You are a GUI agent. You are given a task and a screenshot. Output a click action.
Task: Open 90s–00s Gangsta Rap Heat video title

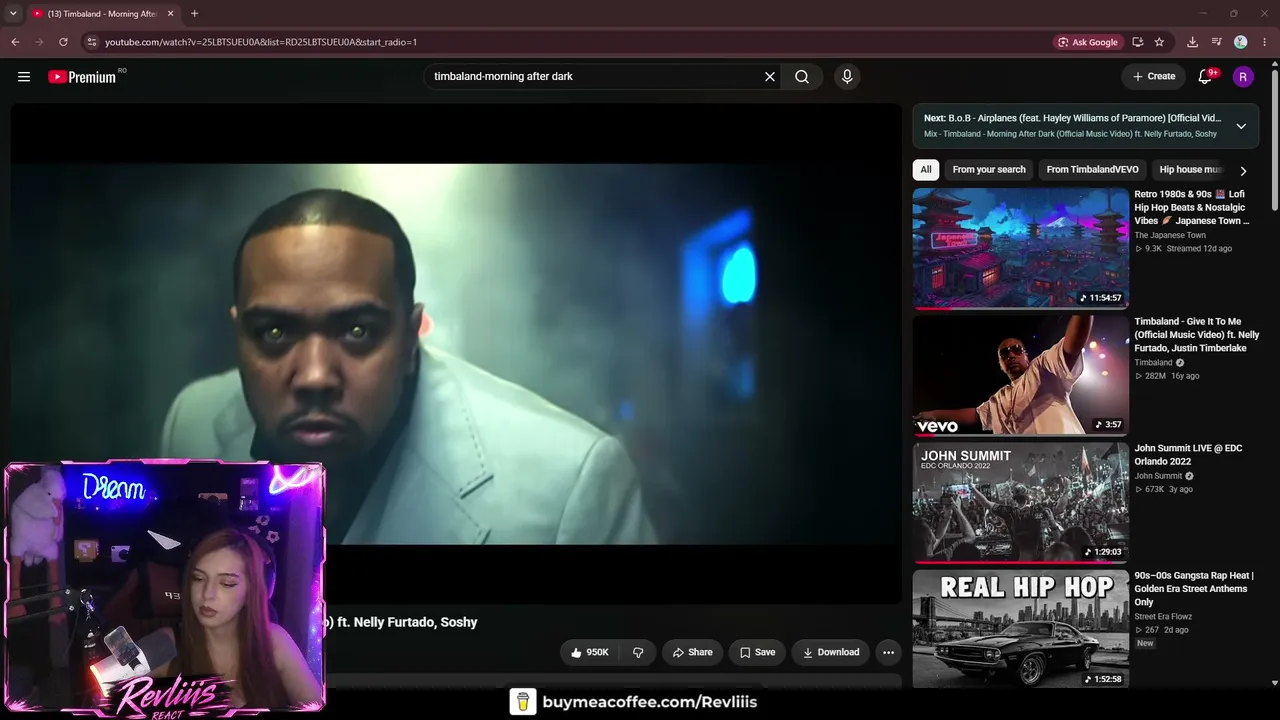[1194, 589]
